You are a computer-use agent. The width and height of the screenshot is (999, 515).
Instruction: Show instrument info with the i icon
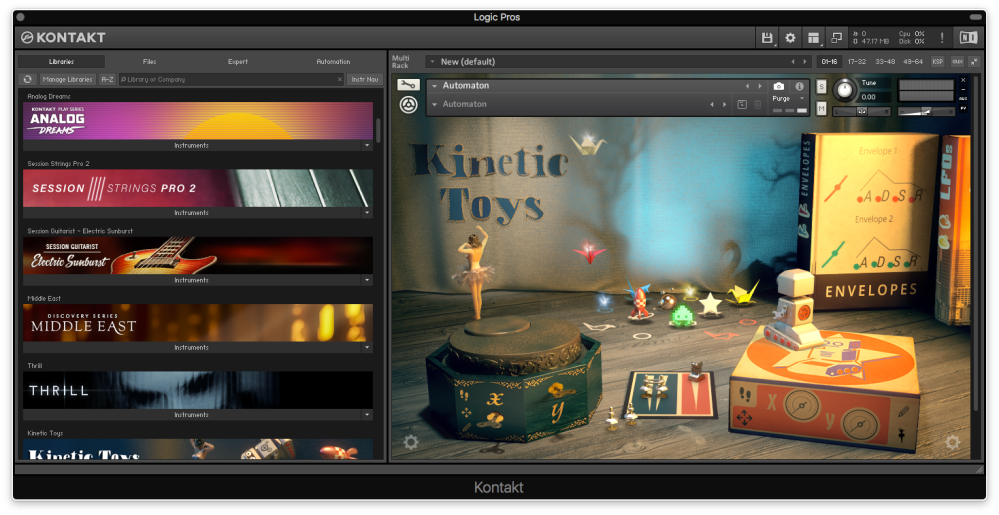[799, 87]
